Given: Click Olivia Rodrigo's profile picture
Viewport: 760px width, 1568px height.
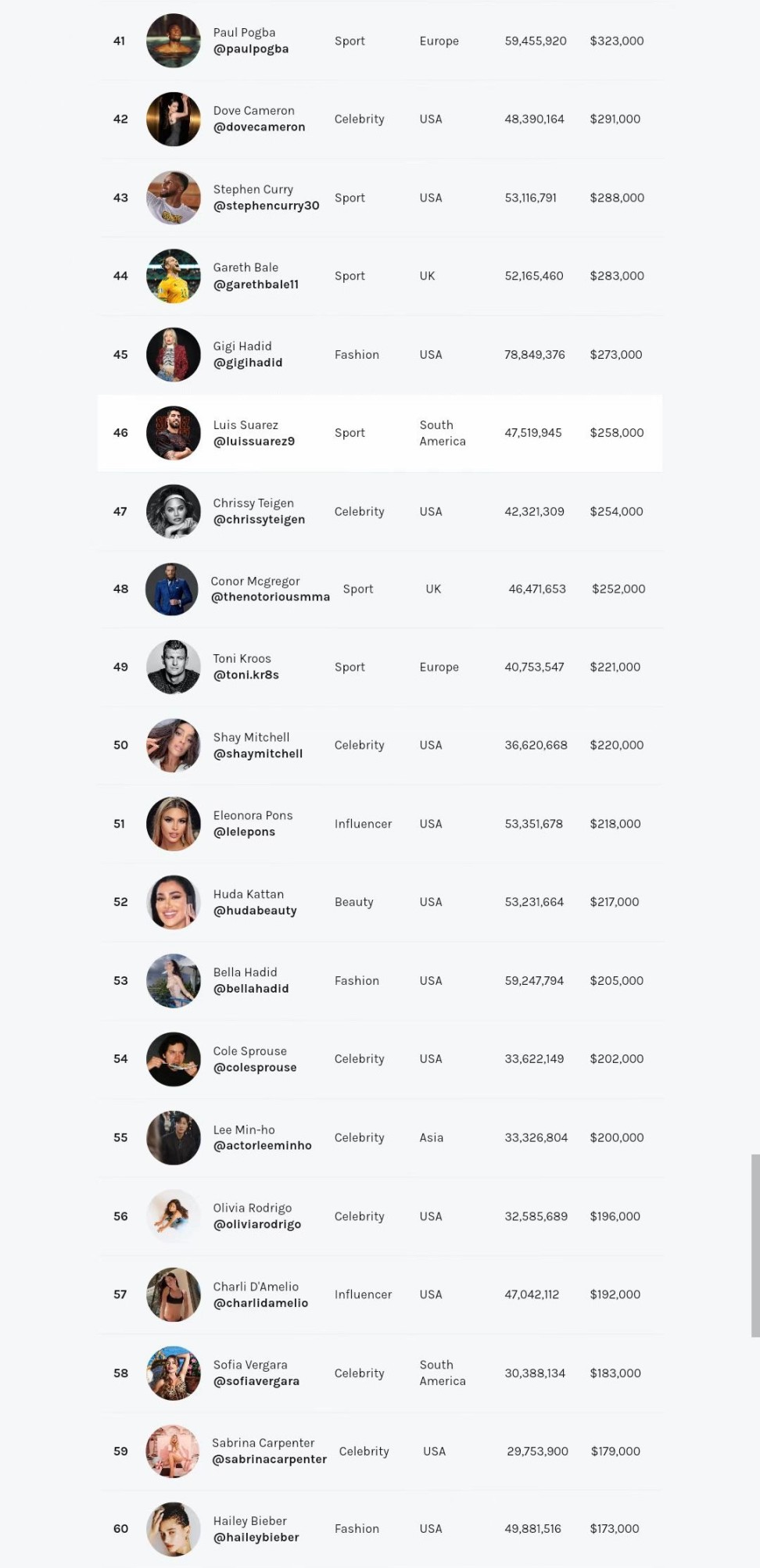Looking at the screenshot, I should [173, 1216].
